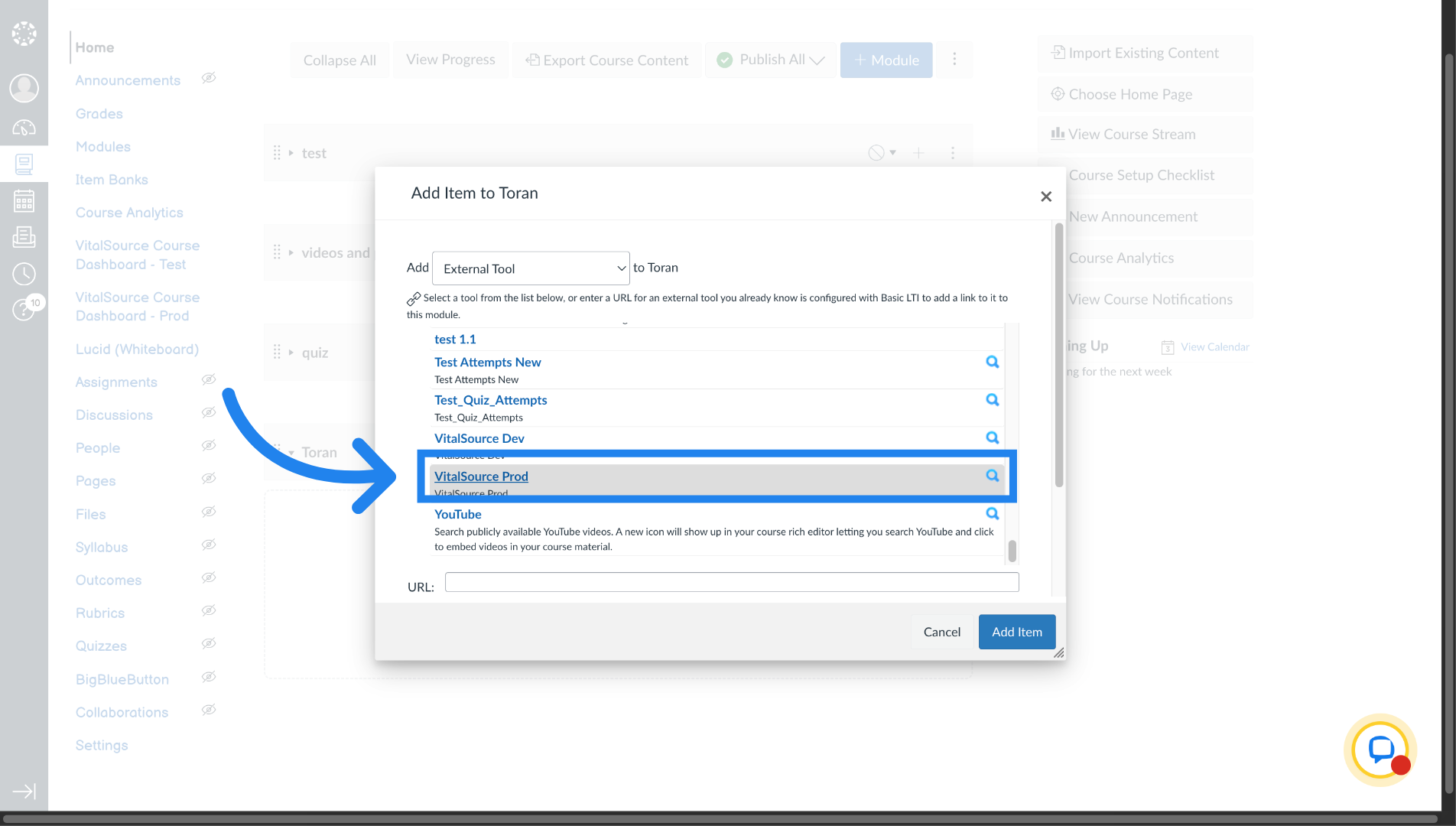Add an item to the test module
Screen dimensions: 1456x826
pos(918,153)
